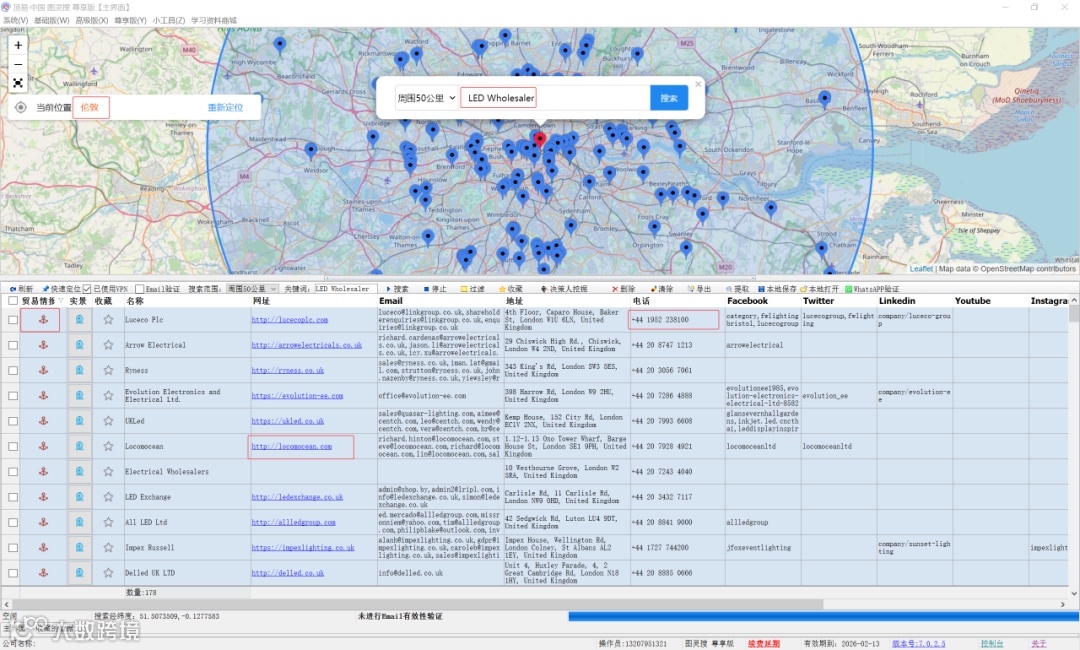Screen dimensions: 1080x650
Task: Zoom in on the map
Action: pyautogui.click(x=18, y=45)
